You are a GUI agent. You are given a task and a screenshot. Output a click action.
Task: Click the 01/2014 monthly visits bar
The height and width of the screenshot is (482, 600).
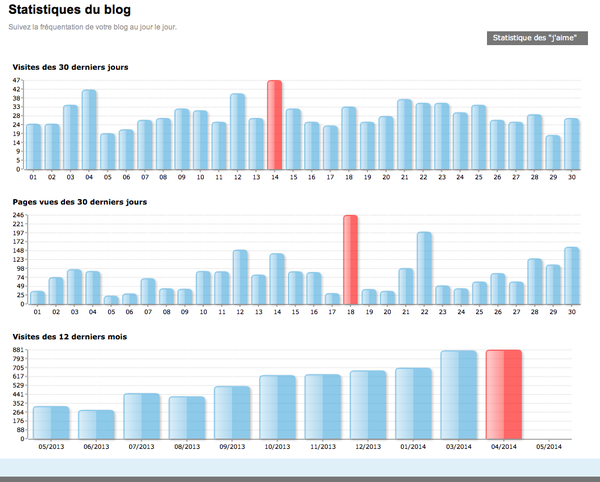413,403
